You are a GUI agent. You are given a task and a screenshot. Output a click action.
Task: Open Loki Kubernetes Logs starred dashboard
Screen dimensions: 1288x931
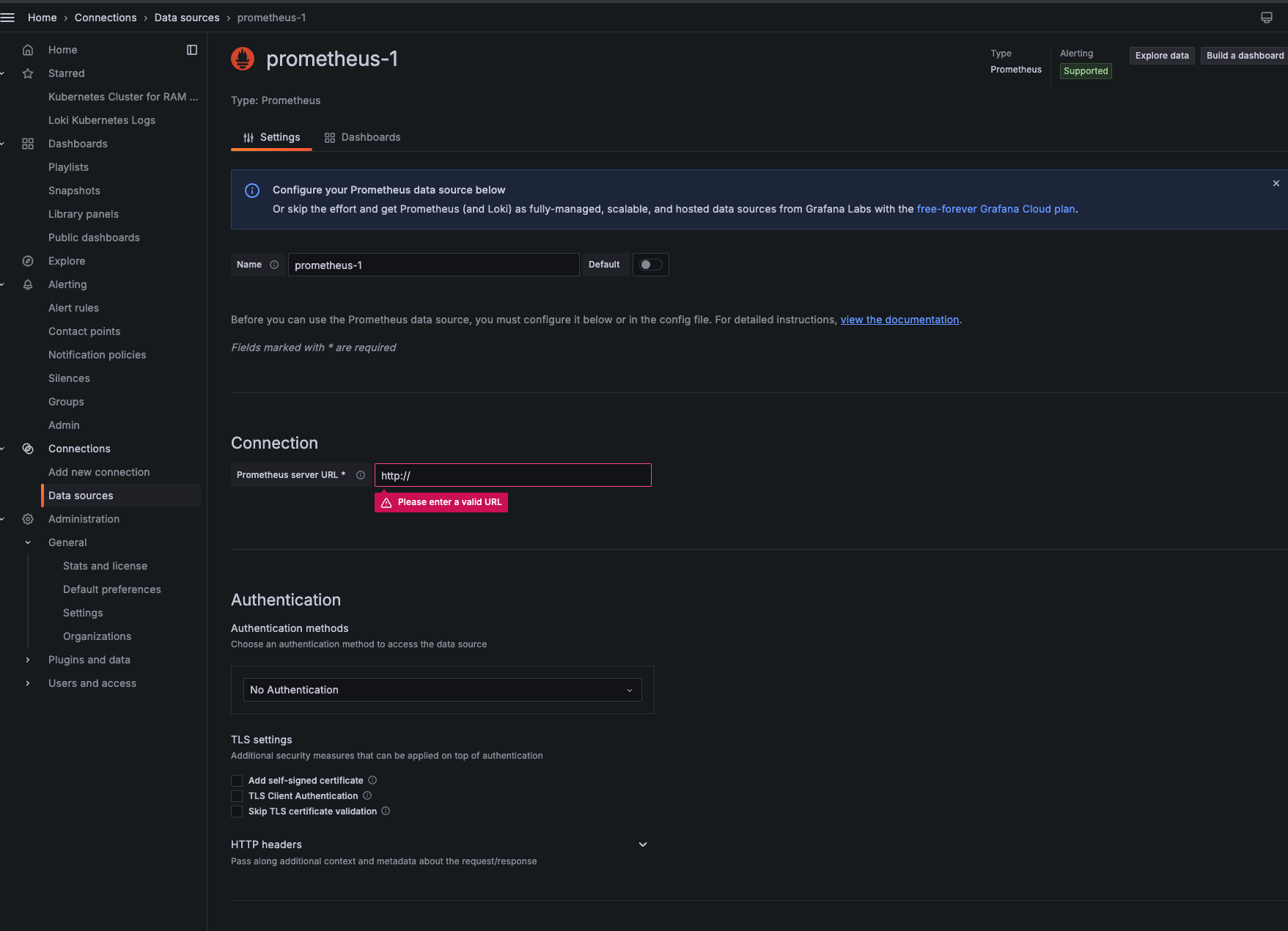(102, 120)
